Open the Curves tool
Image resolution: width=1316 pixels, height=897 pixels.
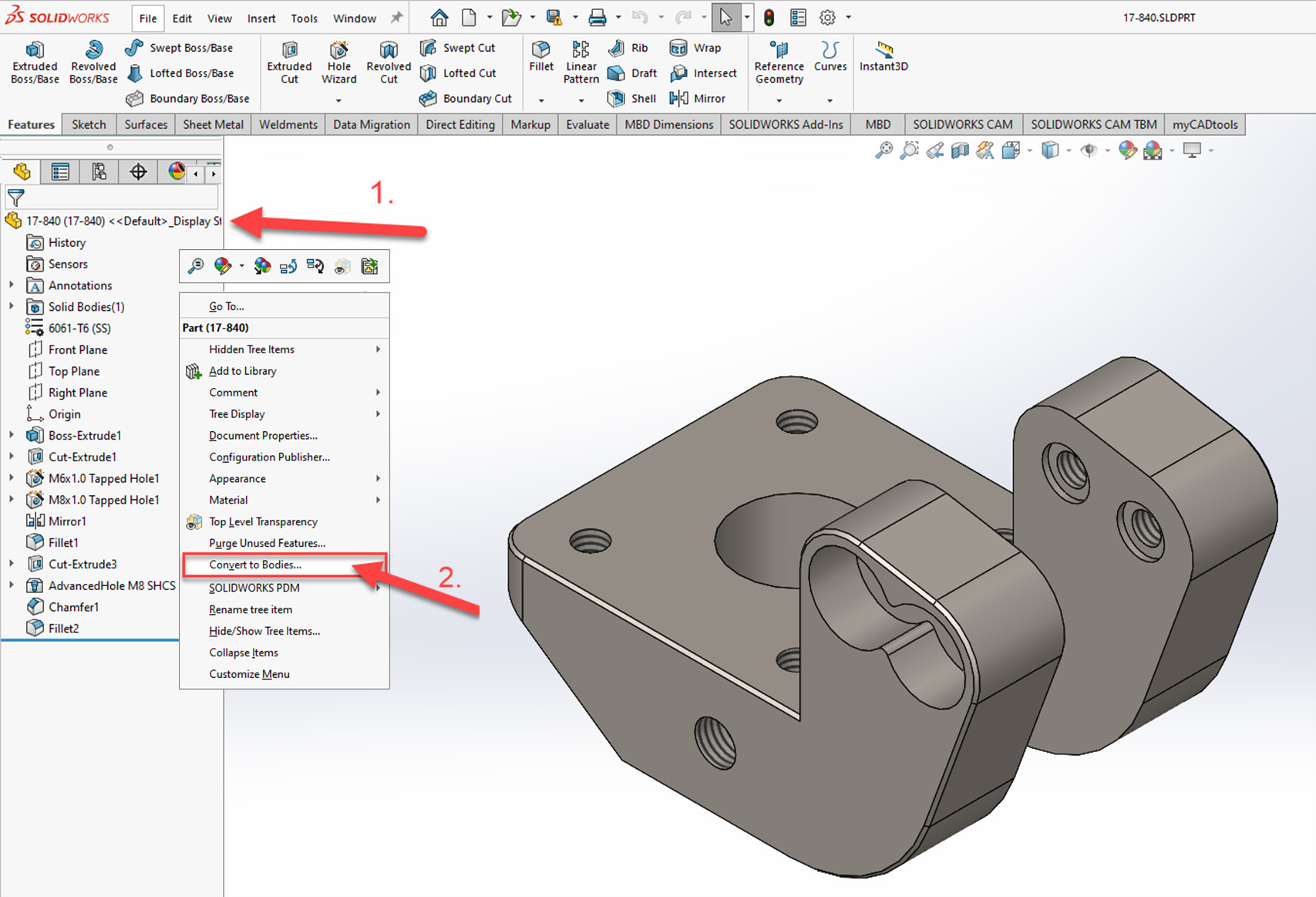tap(830, 57)
